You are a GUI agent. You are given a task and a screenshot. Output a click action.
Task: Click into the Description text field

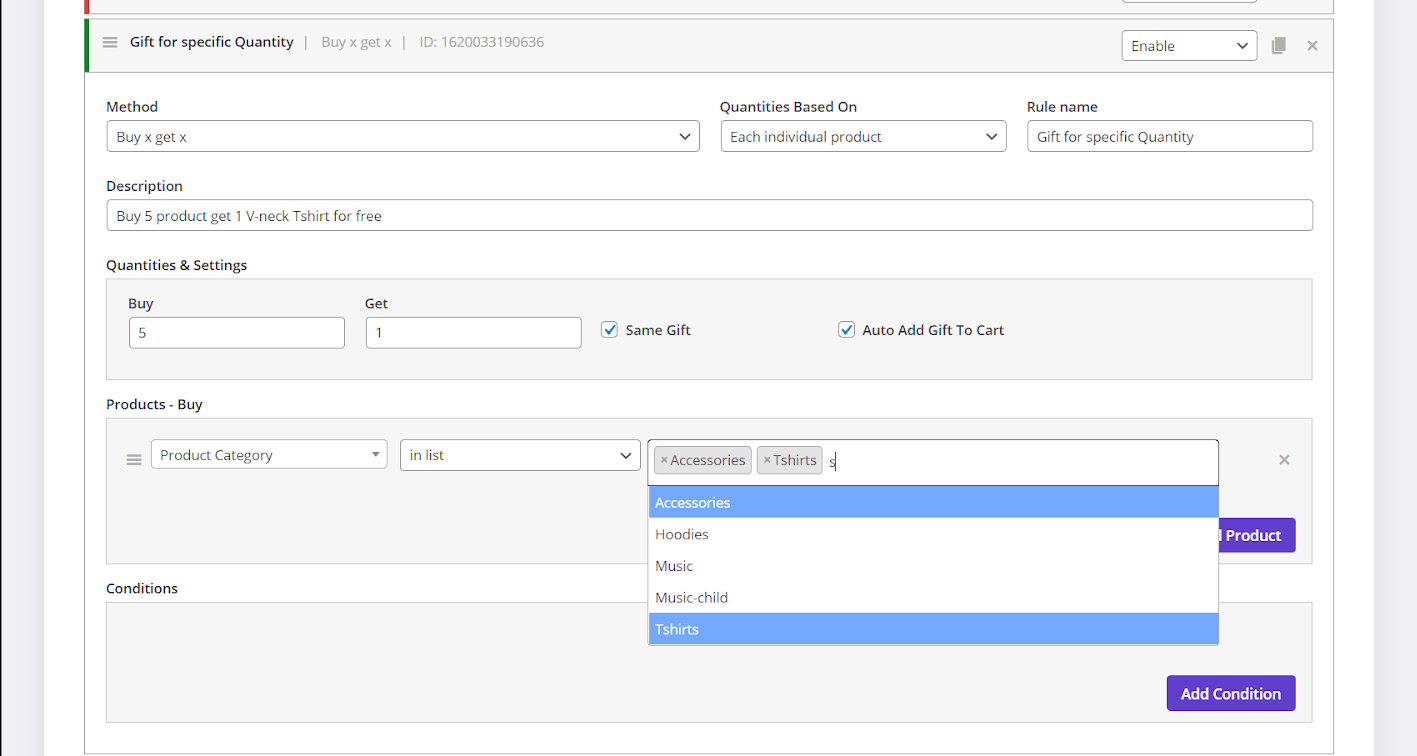tap(708, 216)
